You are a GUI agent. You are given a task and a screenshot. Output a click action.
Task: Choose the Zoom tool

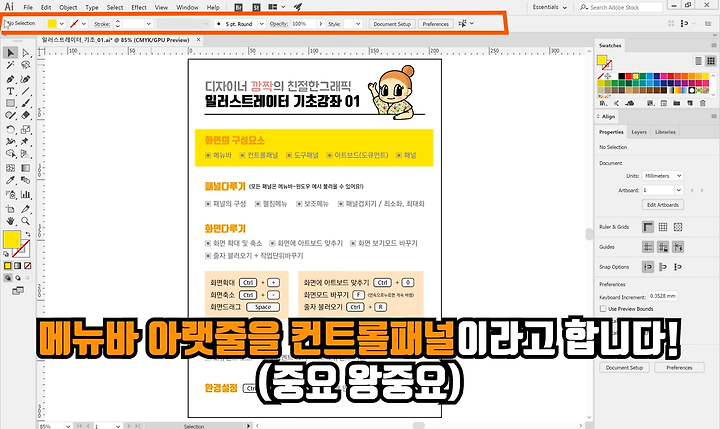[x=26, y=221]
